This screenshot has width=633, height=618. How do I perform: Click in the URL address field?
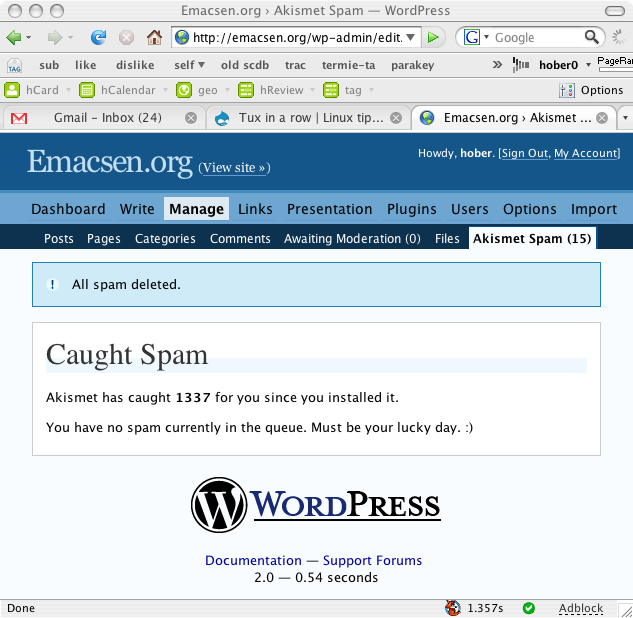click(298, 38)
